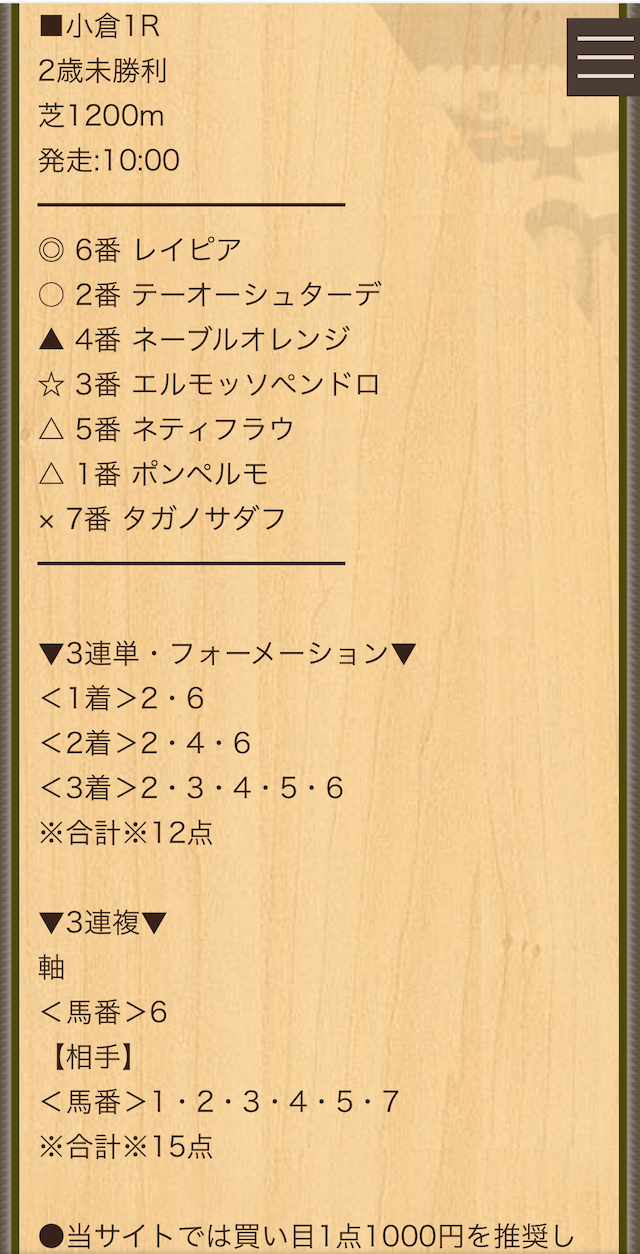This screenshot has height=1254, width=640.
Task: Tap the 3連単・フォーメーション heading
Action: [227, 654]
